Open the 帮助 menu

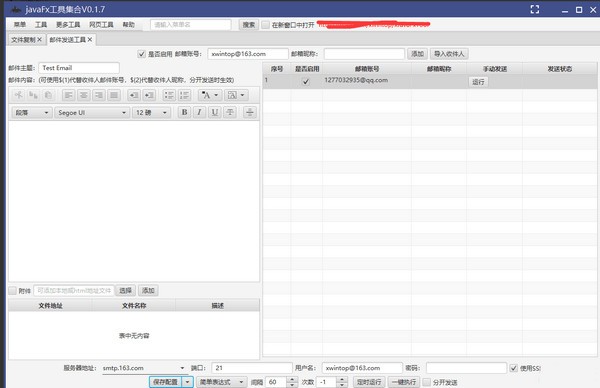pos(129,25)
